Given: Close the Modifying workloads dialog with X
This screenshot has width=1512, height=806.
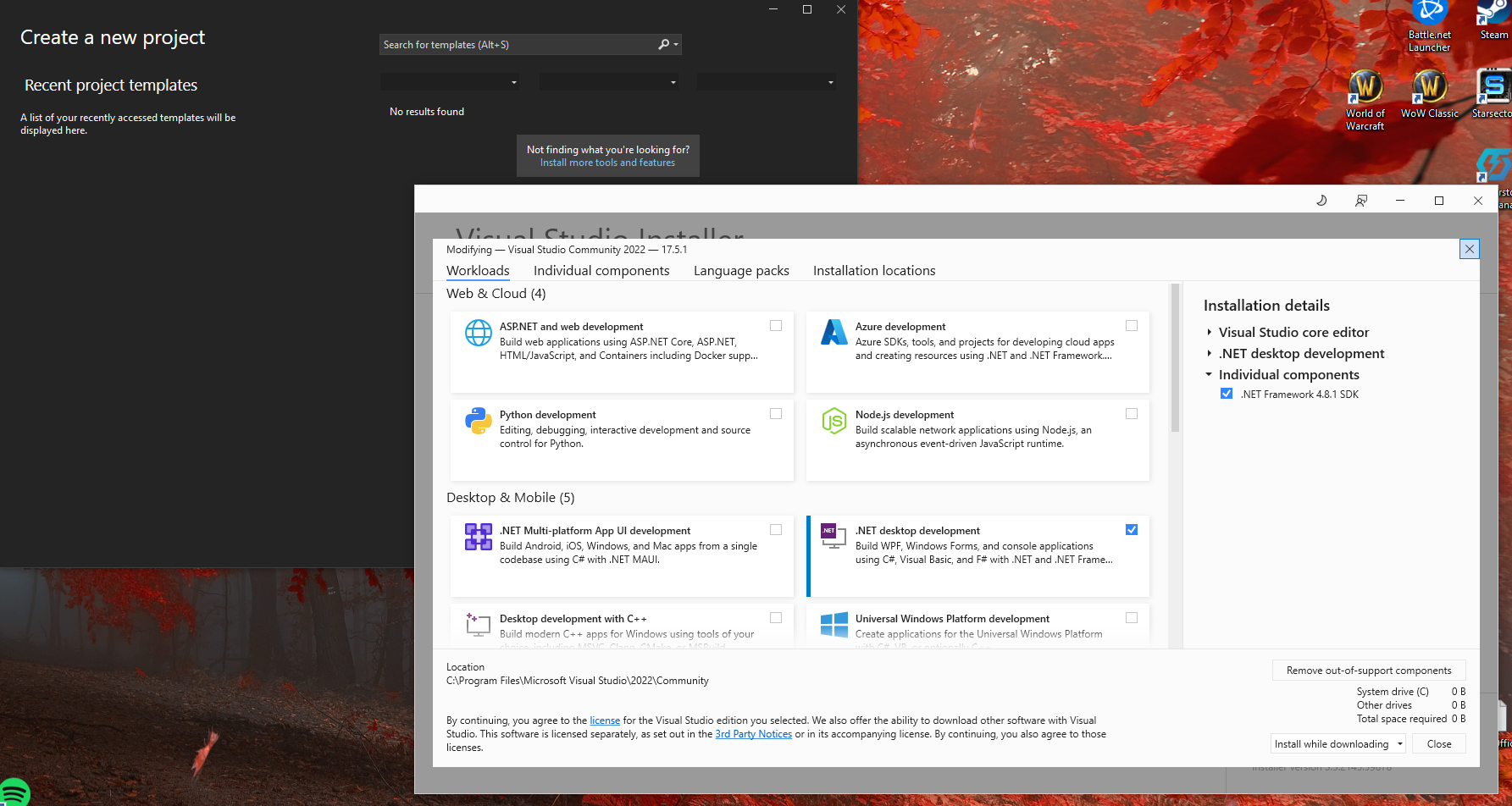Looking at the screenshot, I should [x=1470, y=249].
